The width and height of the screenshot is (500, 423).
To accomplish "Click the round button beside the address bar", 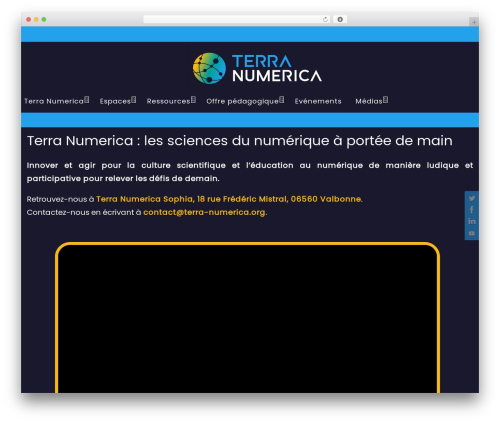I will [340, 19].
